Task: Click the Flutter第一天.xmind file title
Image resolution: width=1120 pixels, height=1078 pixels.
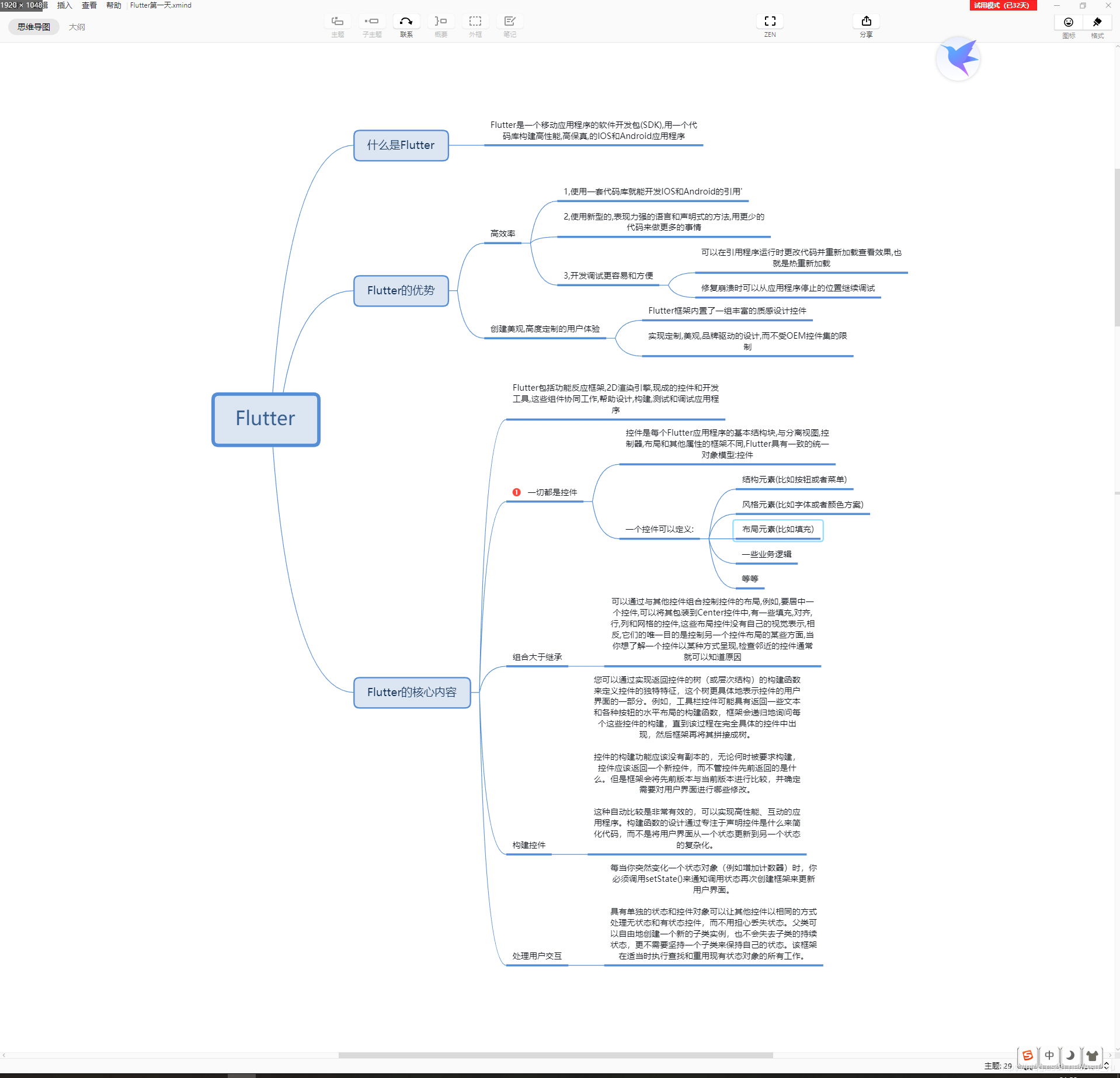Action: (x=161, y=5)
